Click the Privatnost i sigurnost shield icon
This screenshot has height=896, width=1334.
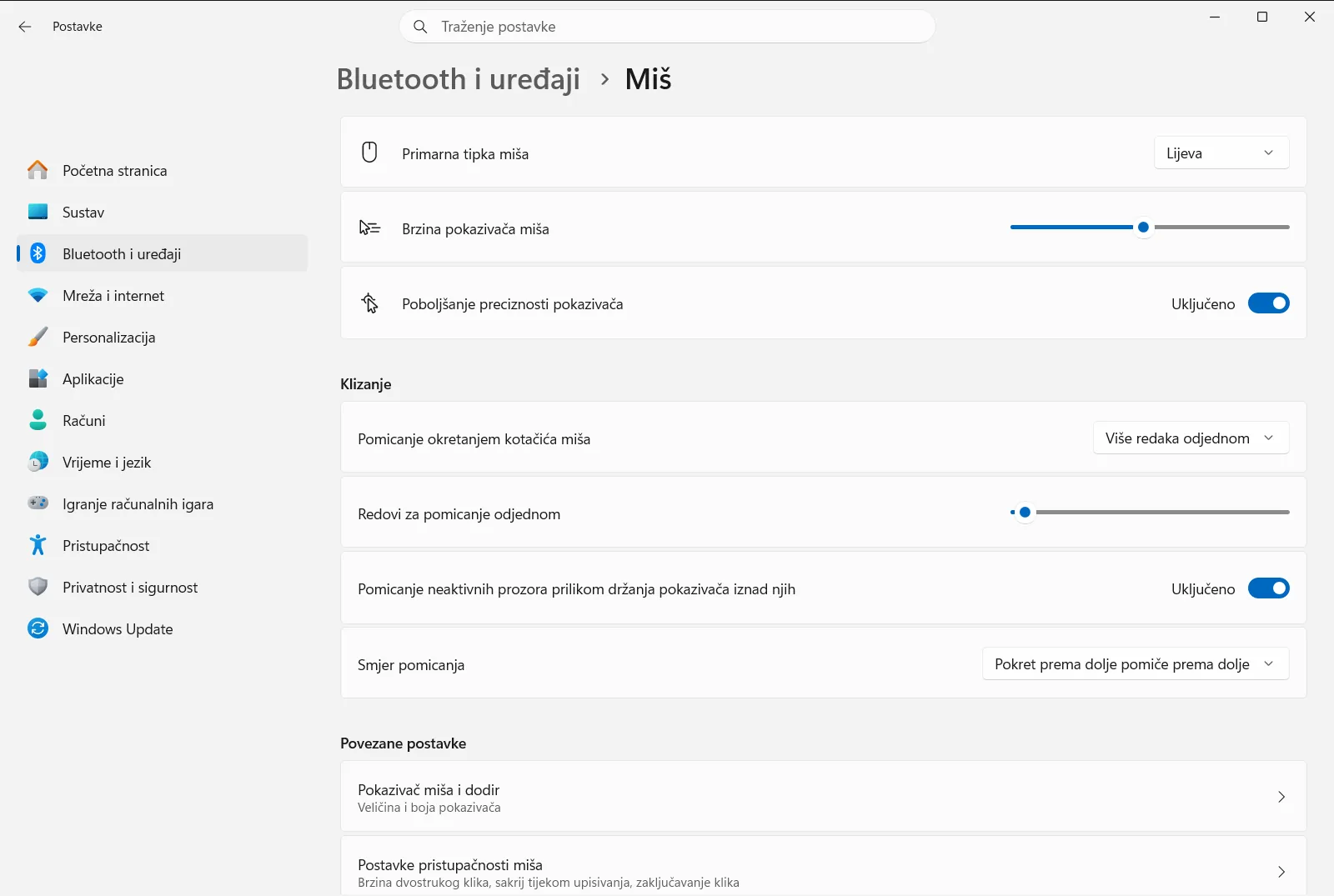coord(38,587)
